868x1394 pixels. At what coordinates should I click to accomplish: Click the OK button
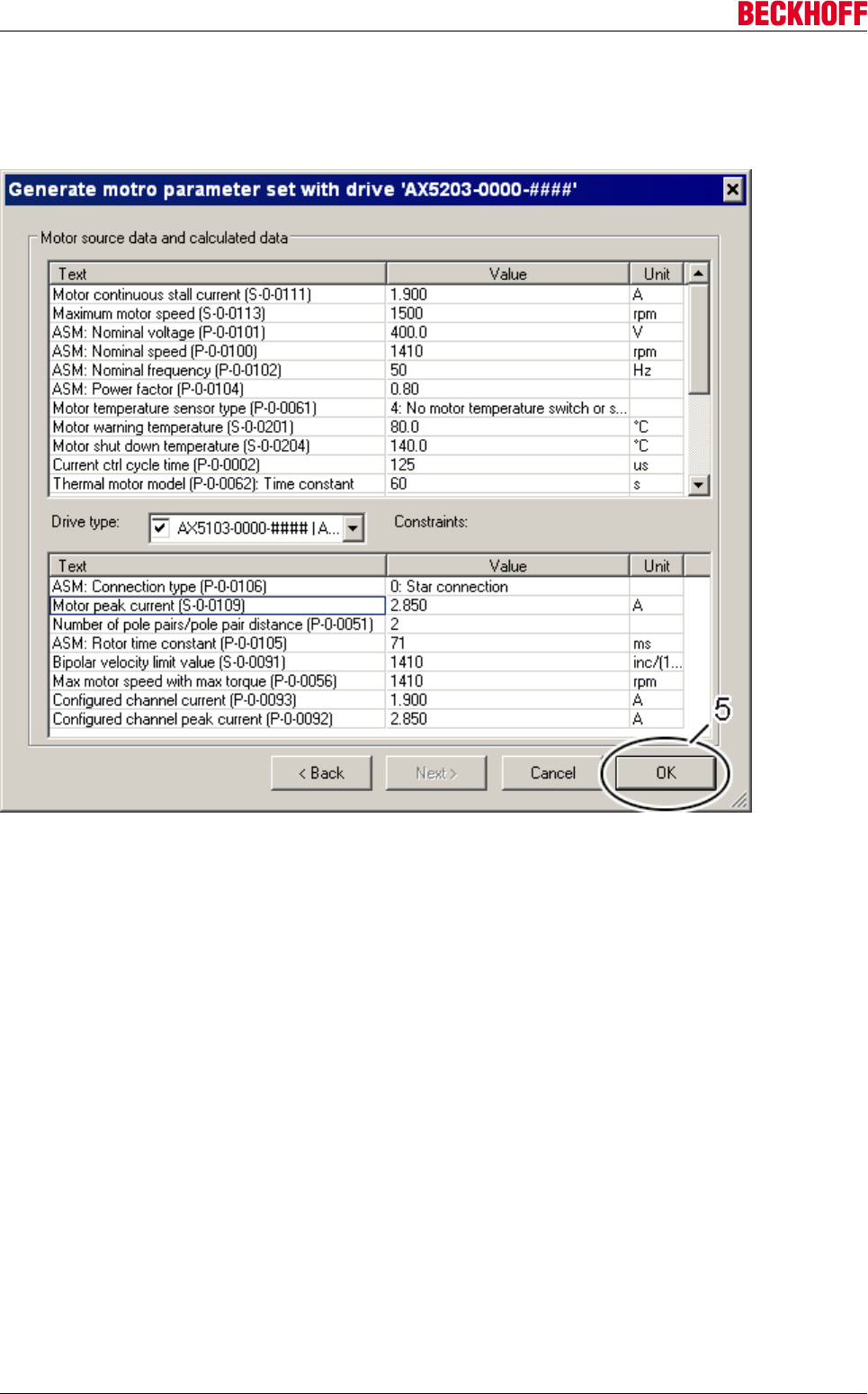(666, 773)
